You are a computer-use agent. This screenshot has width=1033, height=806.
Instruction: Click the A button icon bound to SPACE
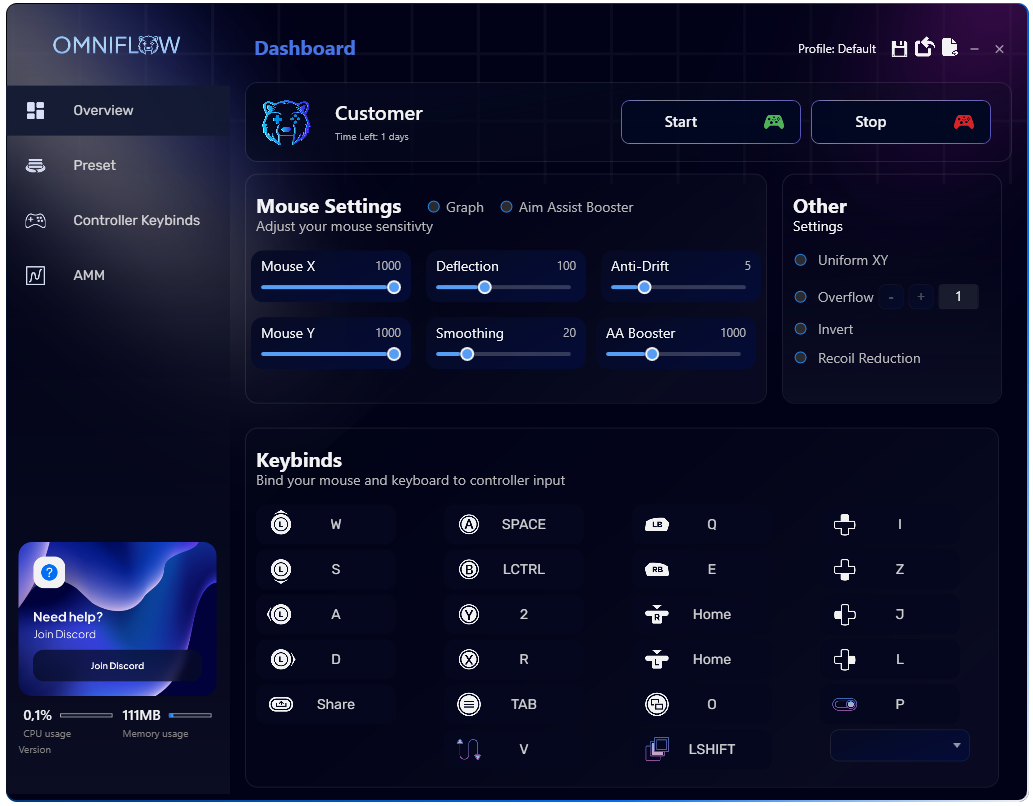click(x=469, y=524)
